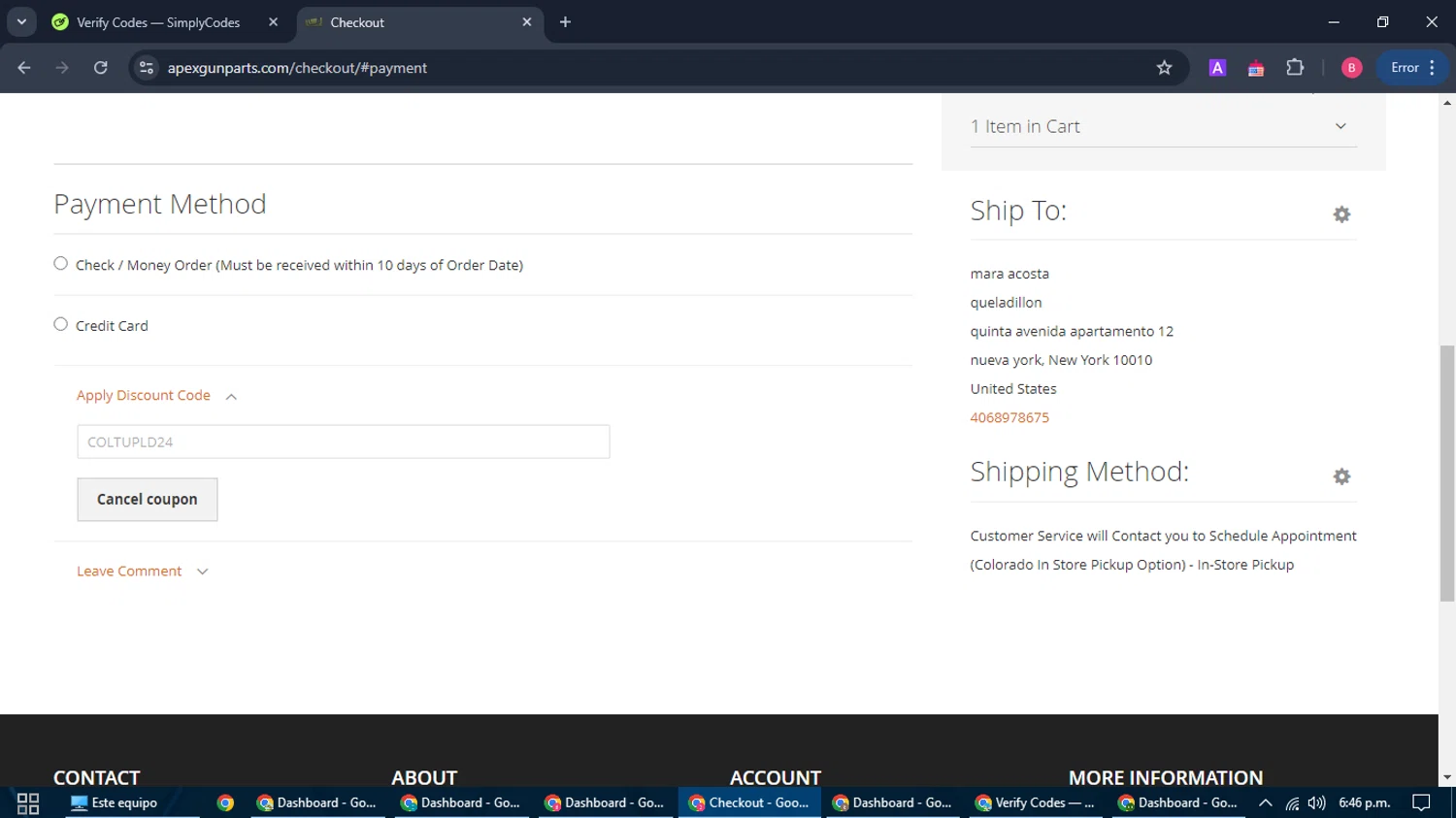The width and height of the screenshot is (1456, 818).
Task: Select the Checkout browser tab
Action: click(408, 22)
